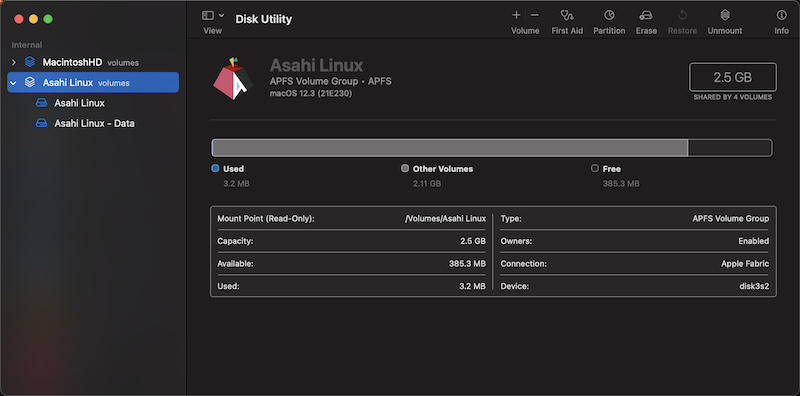
Task: Click the 'SHARED BY 4 VOLUMES' label
Action: tap(733, 97)
